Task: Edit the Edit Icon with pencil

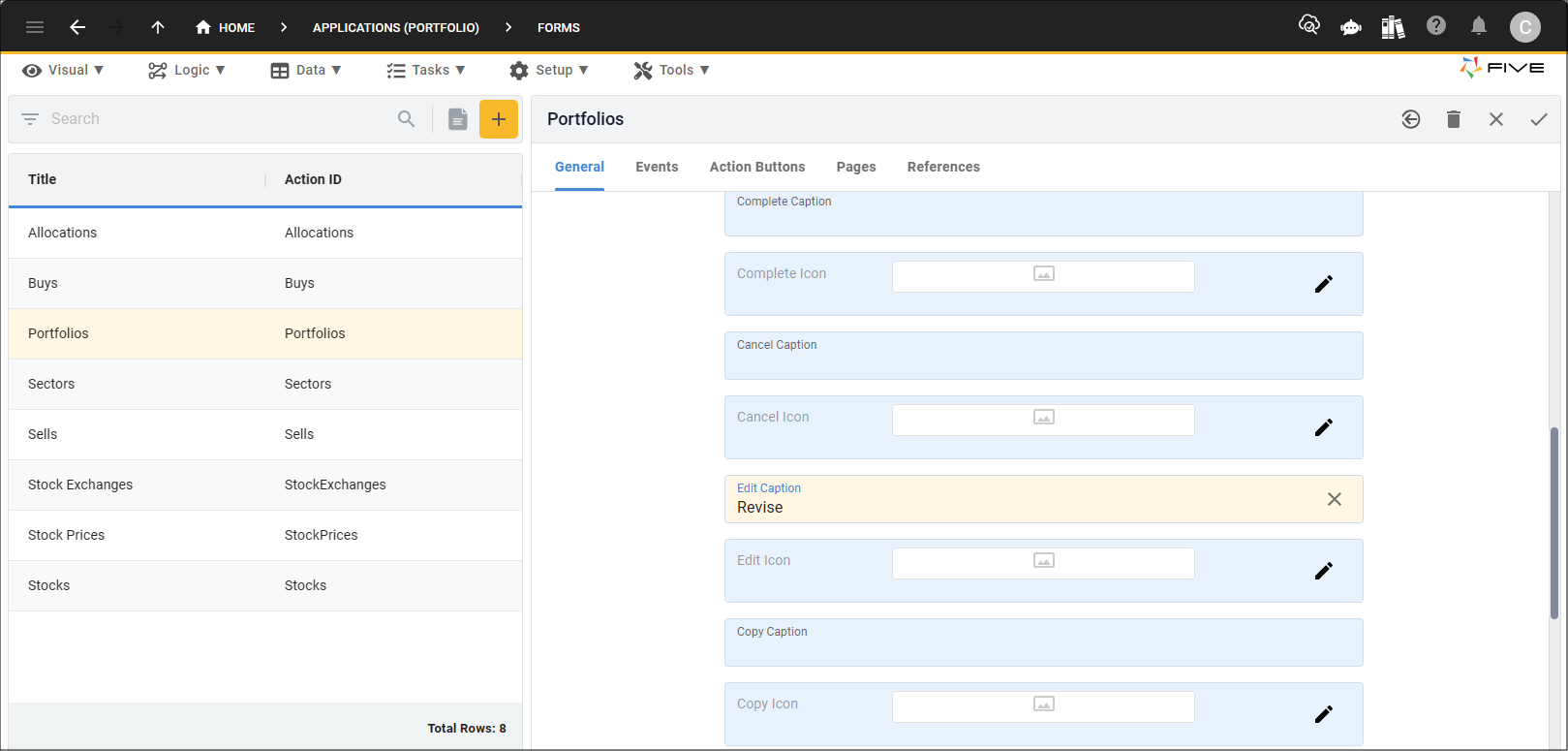Action: click(1324, 571)
